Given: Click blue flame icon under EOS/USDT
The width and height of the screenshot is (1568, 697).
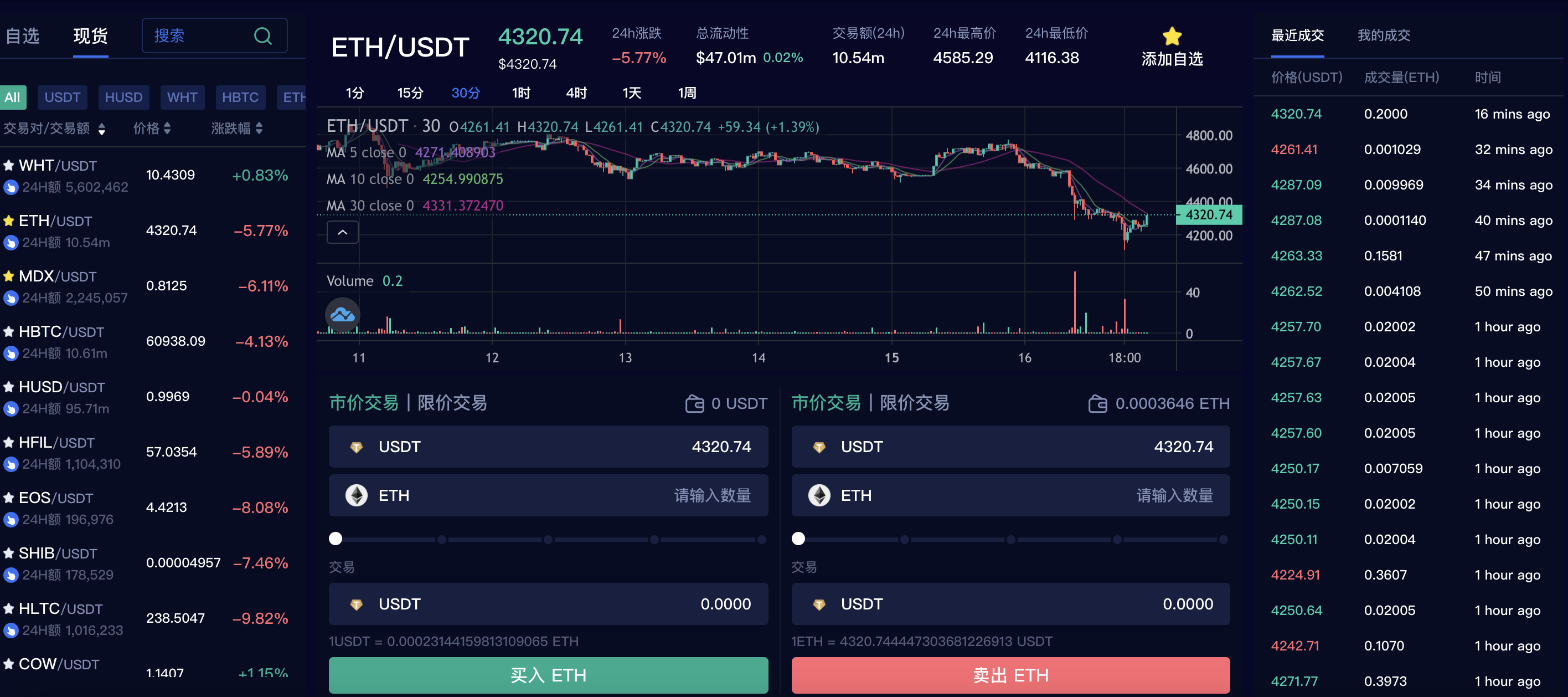Looking at the screenshot, I should click(11, 520).
